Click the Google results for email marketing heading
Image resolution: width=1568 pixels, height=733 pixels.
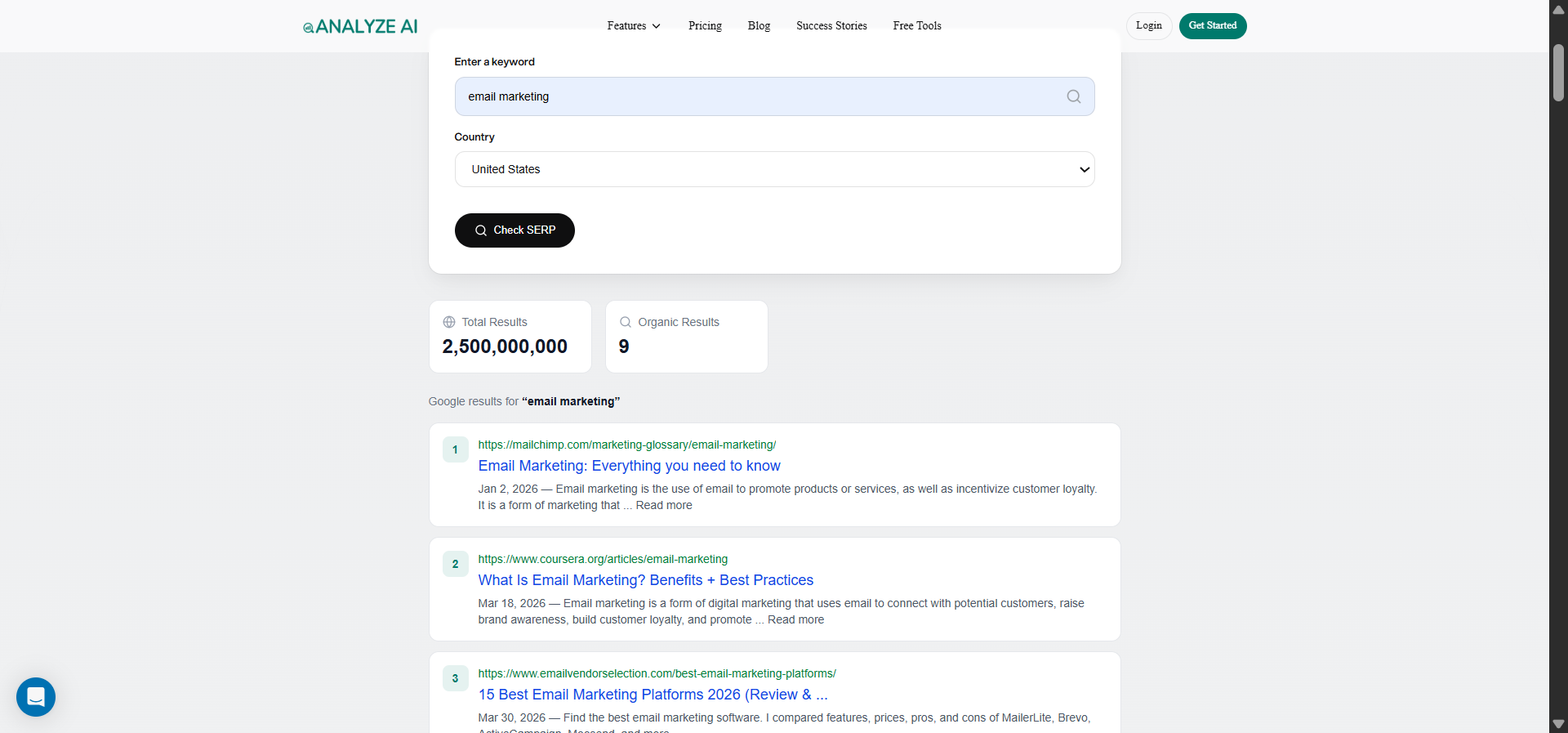pos(524,401)
